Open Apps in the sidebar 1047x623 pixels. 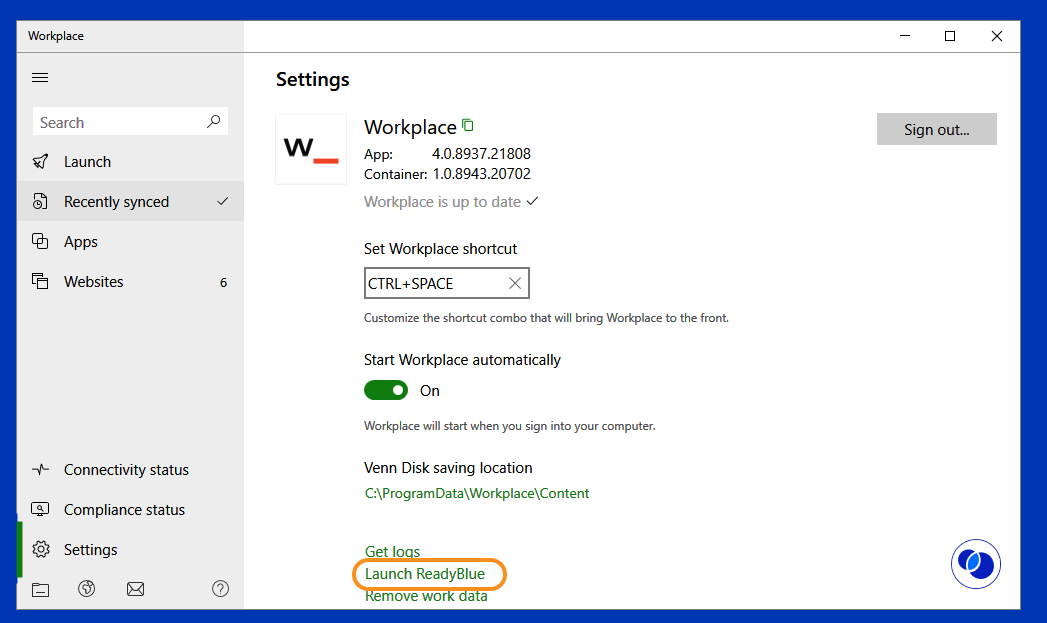tap(130, 242)
